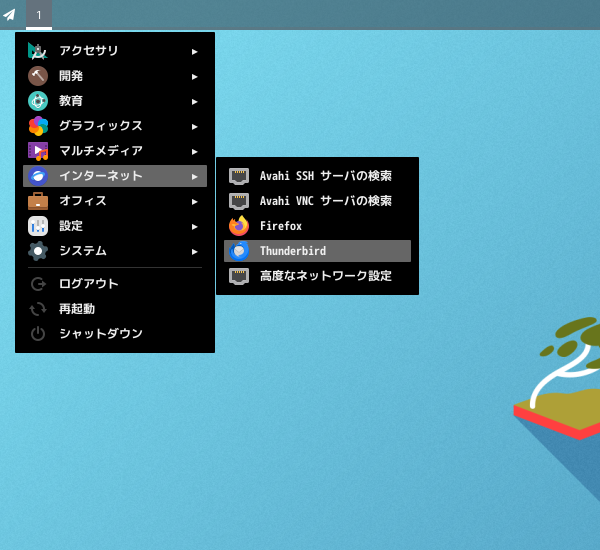Open the グラフィックス menu entry
The width and height of the screenshot is (600, 550).
tap(115, 126)
